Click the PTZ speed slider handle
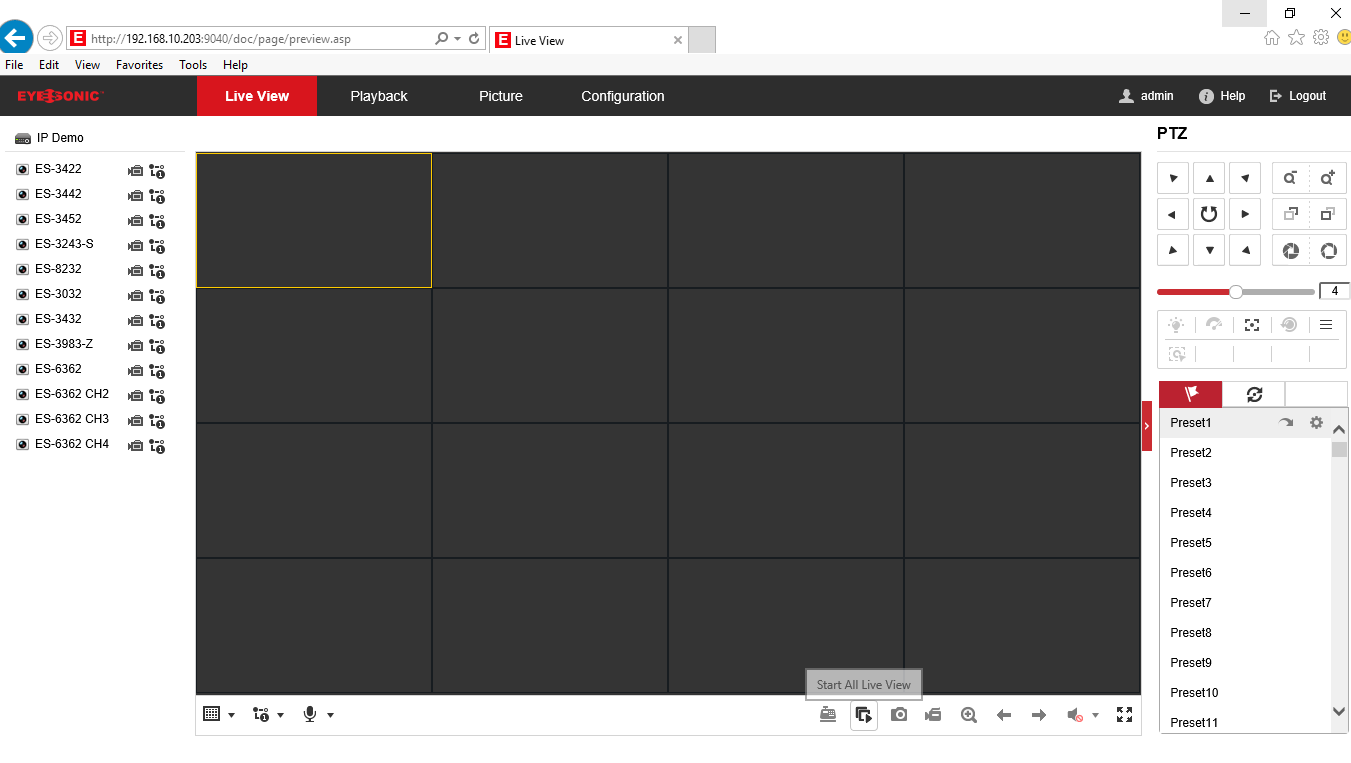The height and width of the screenshot is (763, 1351). (x=1236, y=292)
